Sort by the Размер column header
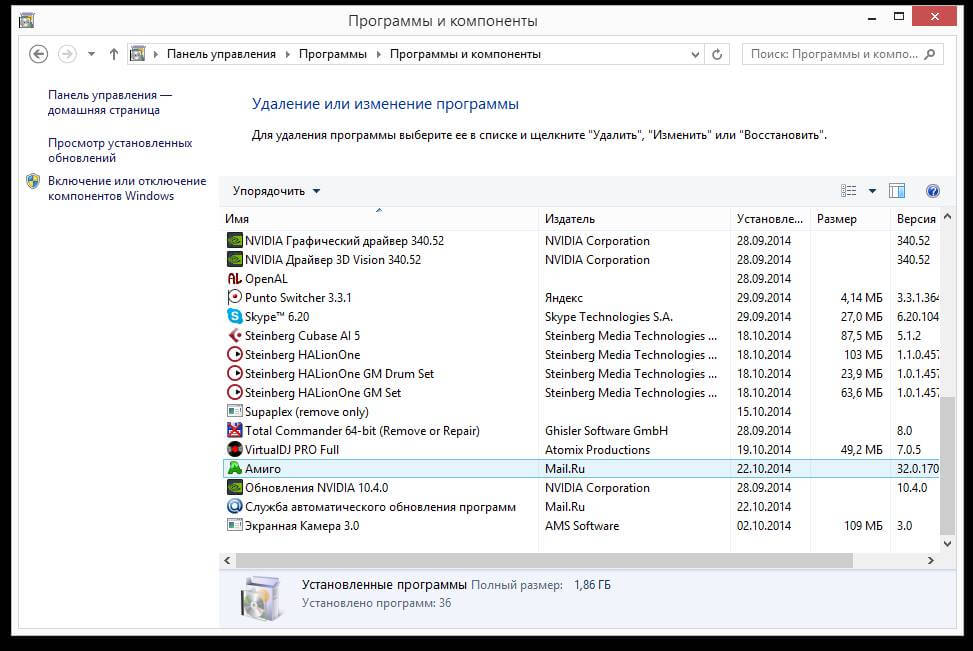The height and width of the screenshot is (651, 973). click(x=850, y=218)
